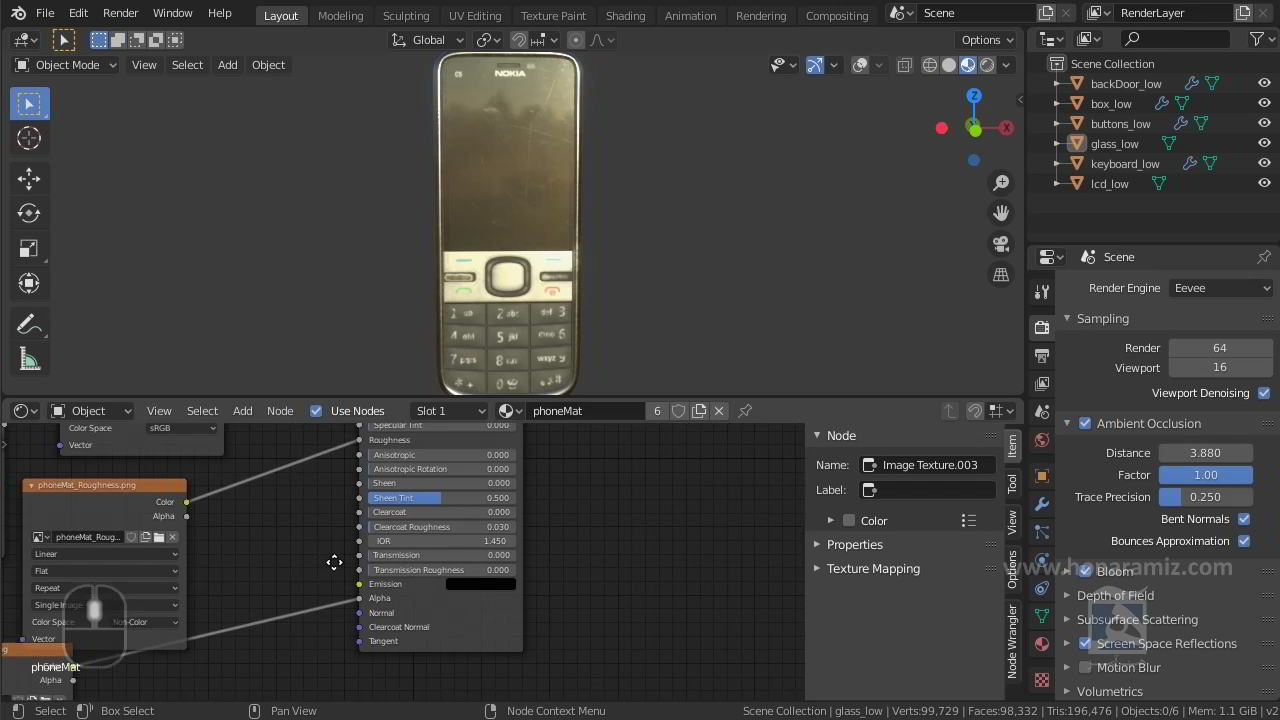
Task: Hide box_low in the outliner
Action: (x=1264, y=104)
